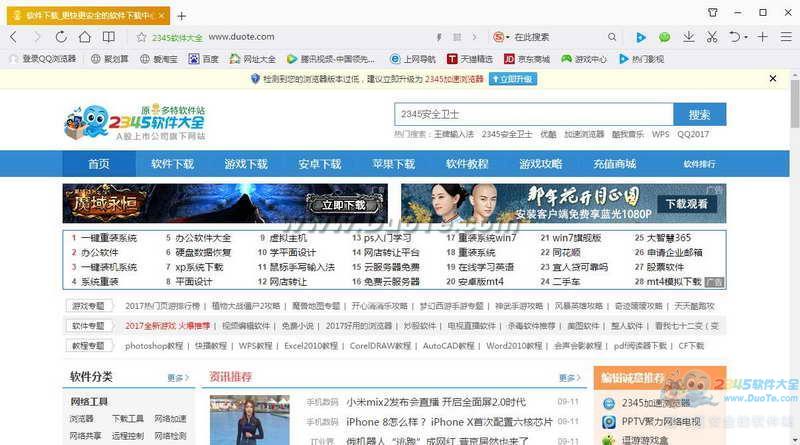The height and width of the screenshot is (445, 800).
Task: Open the 办公软件大全 link
Action: (x=203, y=238)
